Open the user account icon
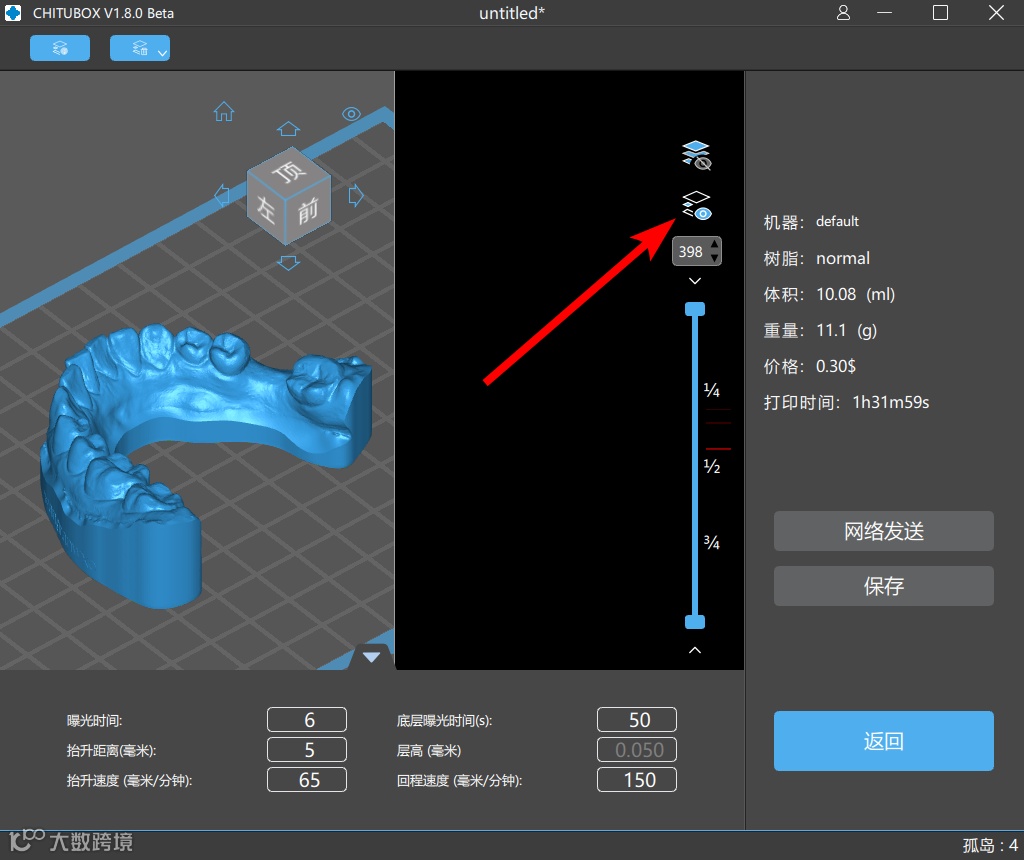This screenshot has width=1024, height=860. tap(843, 12)
